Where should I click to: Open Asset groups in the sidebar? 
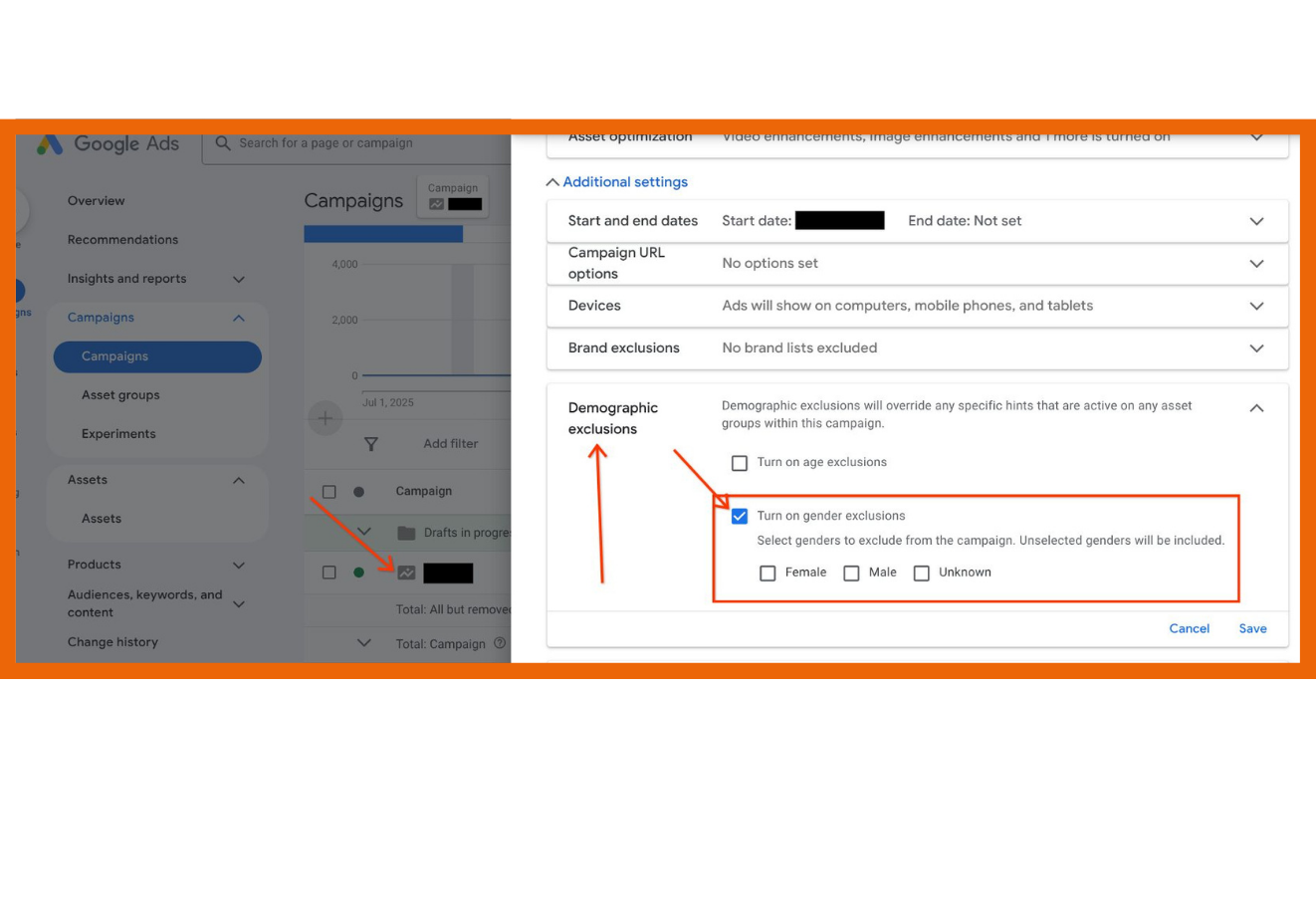coord(120,395)
